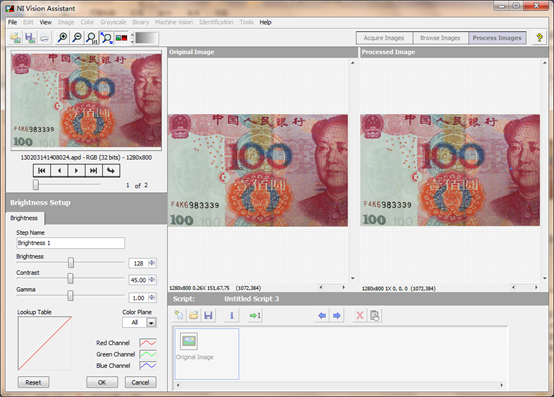
Task: Click the edit step document icon
Action: click(x=375, y=315)
